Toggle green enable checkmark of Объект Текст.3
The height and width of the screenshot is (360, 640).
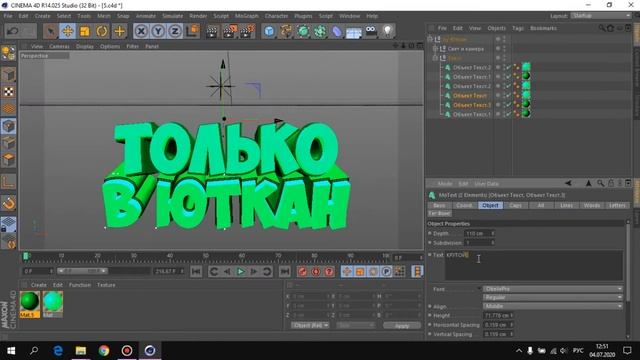click(x=509, y=105)
